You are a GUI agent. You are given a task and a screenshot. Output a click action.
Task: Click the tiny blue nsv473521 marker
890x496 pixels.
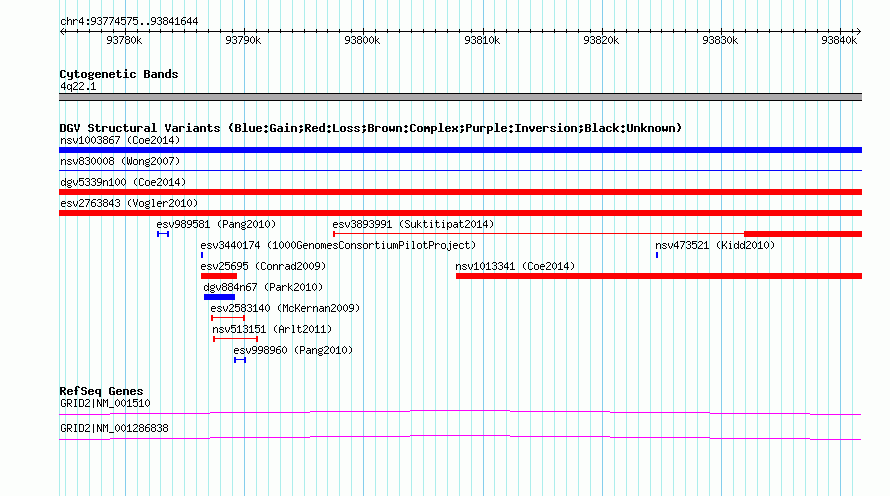tap(657, 255)
